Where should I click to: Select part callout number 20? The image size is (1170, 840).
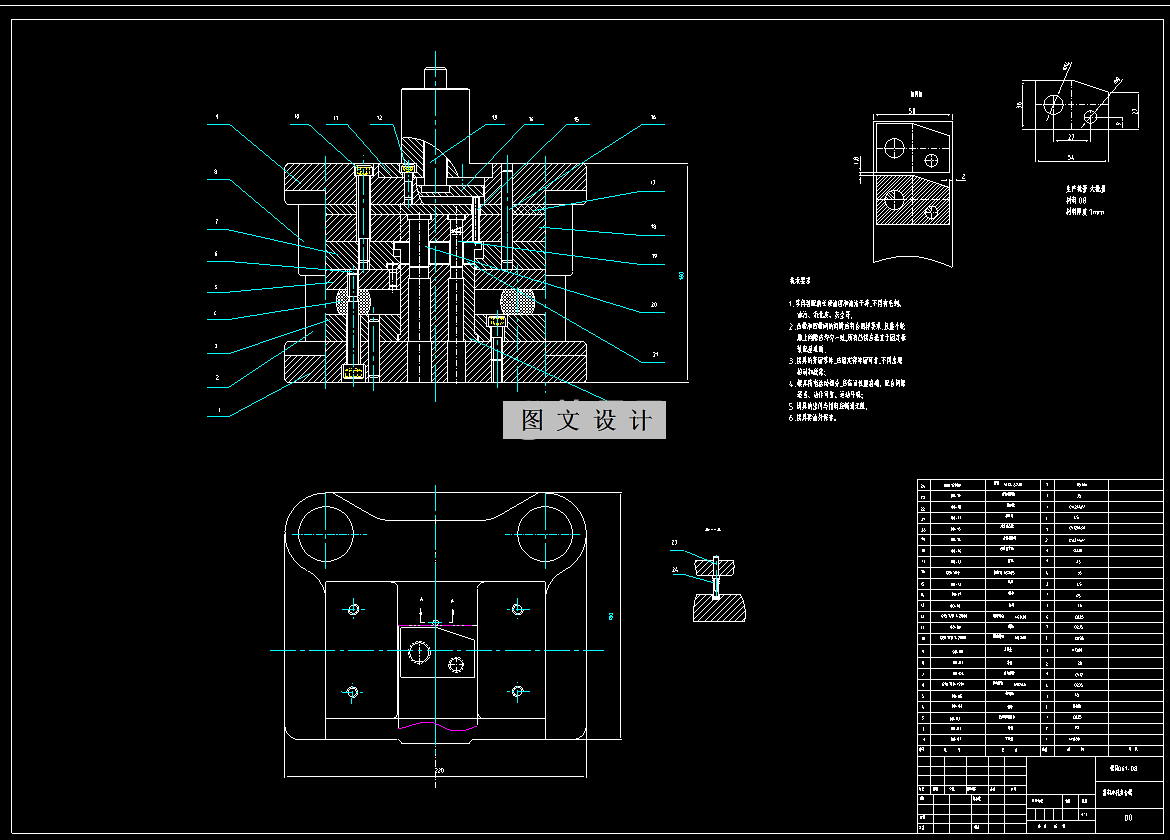point(654,304)
